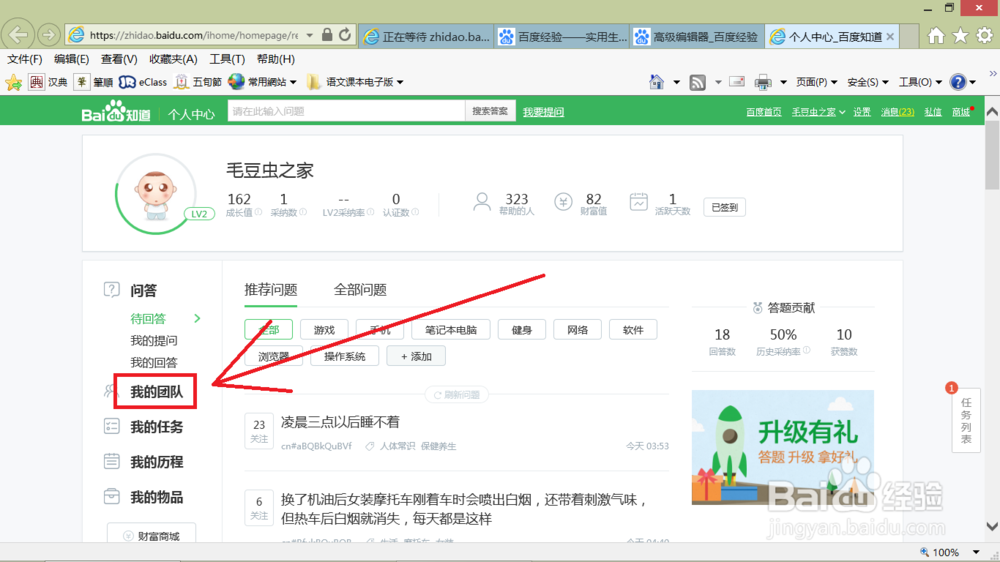Open Favorites star icon at top right
The width and height of the screenshot is (1000, 562).
(960, 36)
